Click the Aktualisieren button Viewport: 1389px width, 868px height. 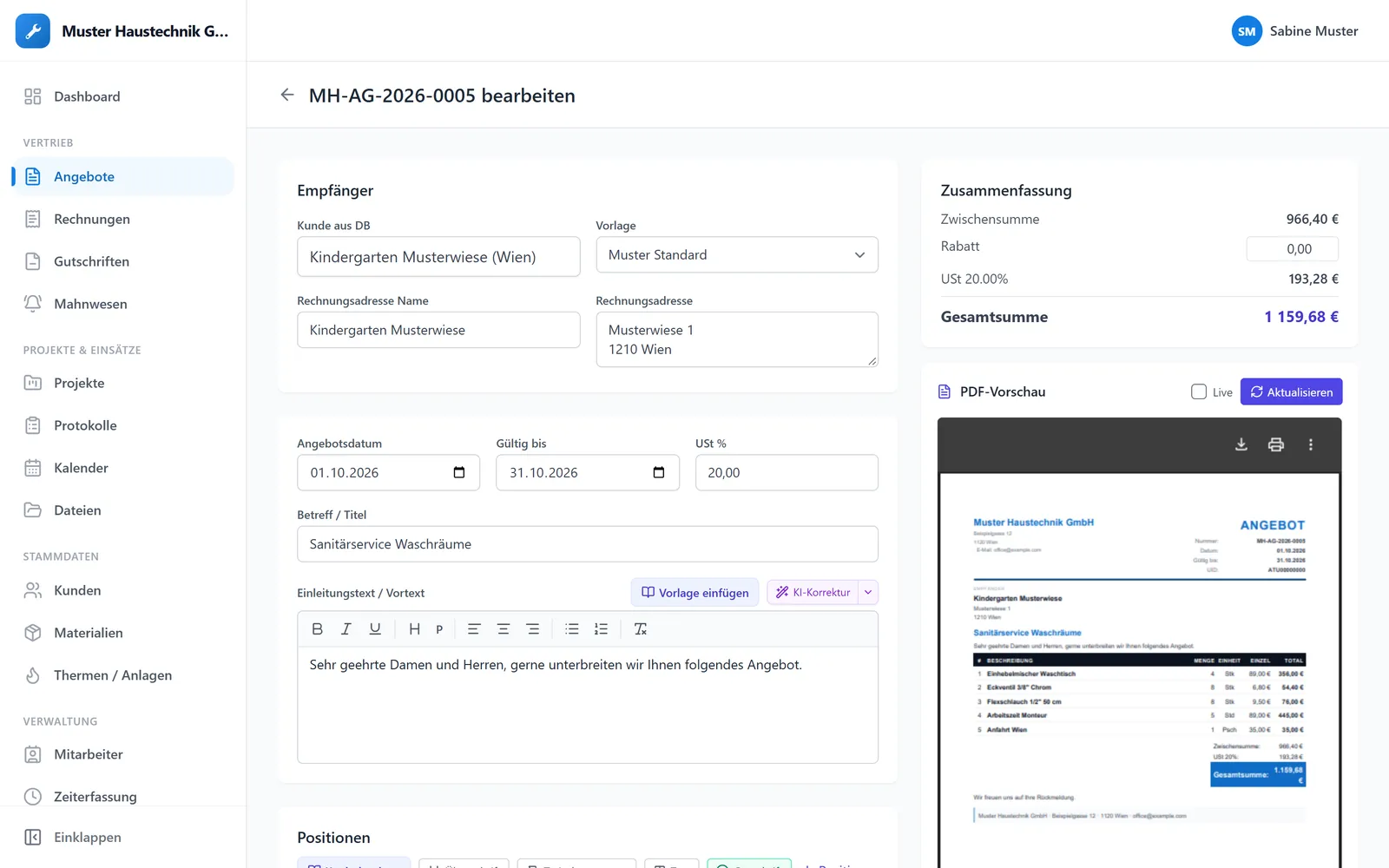(1292, 391)
